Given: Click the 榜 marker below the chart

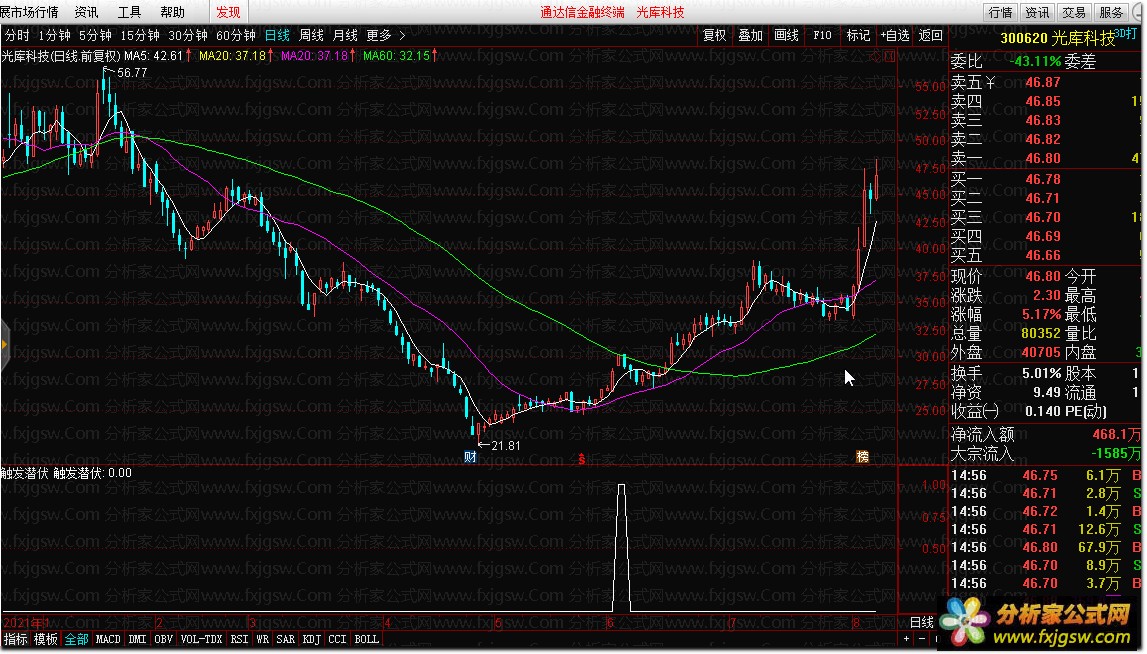Looking at the screenshot, I should (x=862, y=457).
